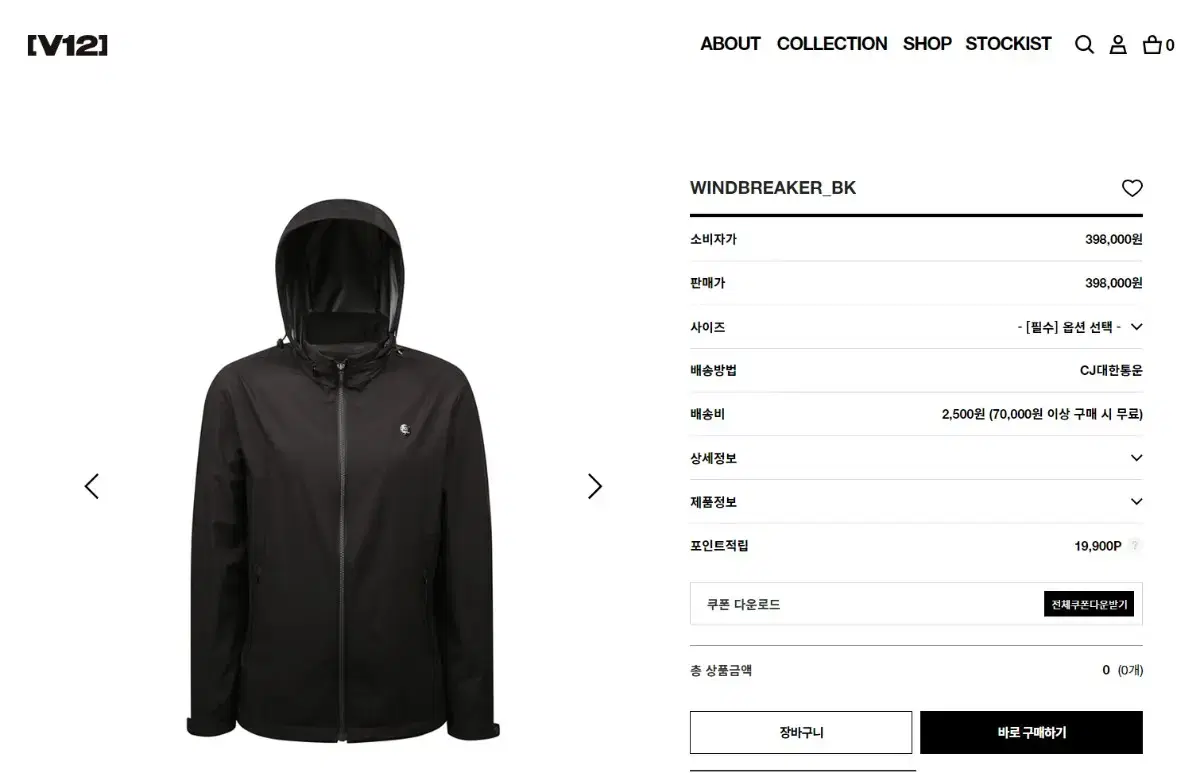Image resolution: width=1200 pixels, height=773 pixels.
Task: Open the SHOP menu item
Action: 927,44
